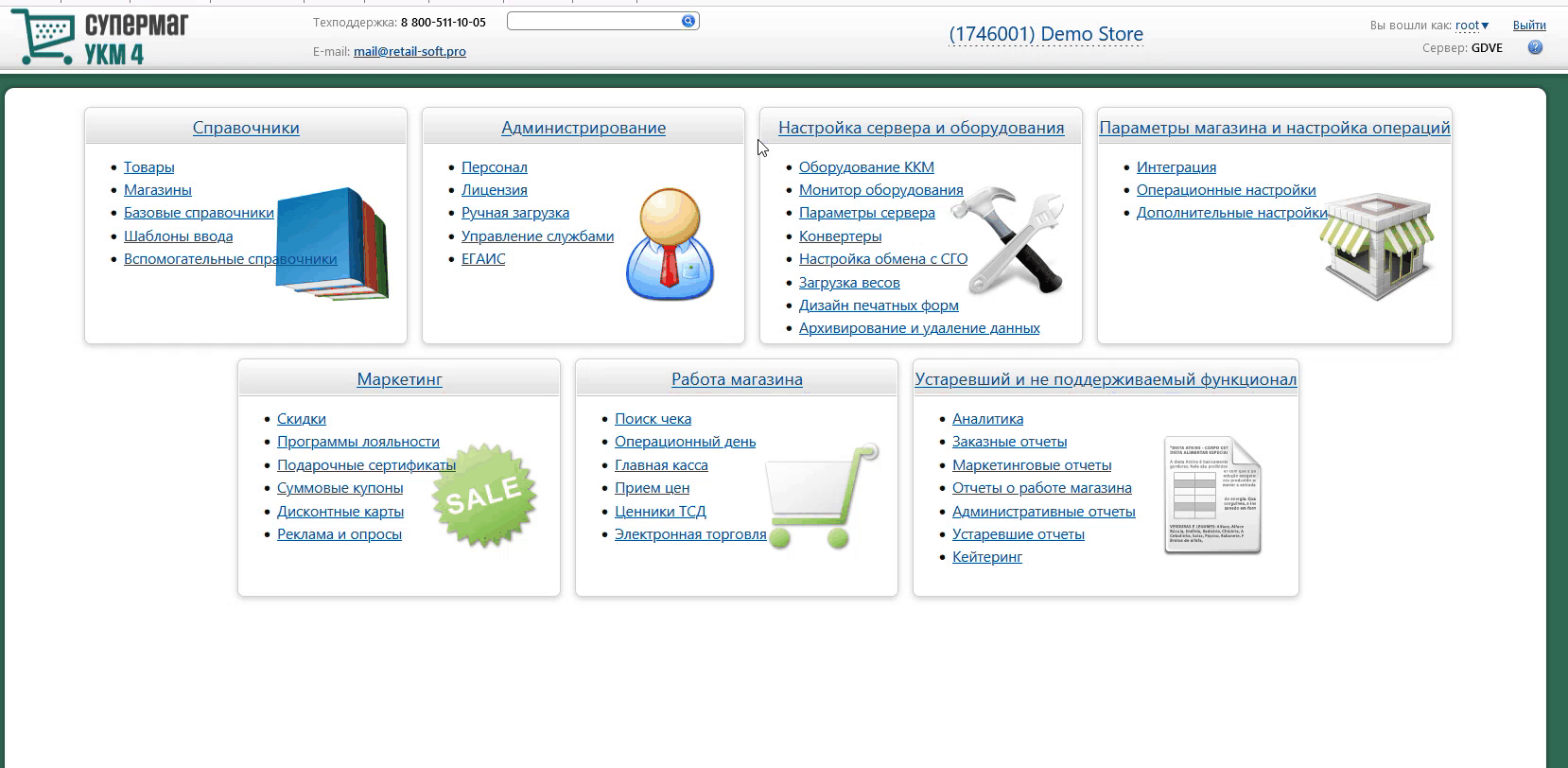Click the GDVE server name
1568x768 pixels.
tap(1487, 47)
